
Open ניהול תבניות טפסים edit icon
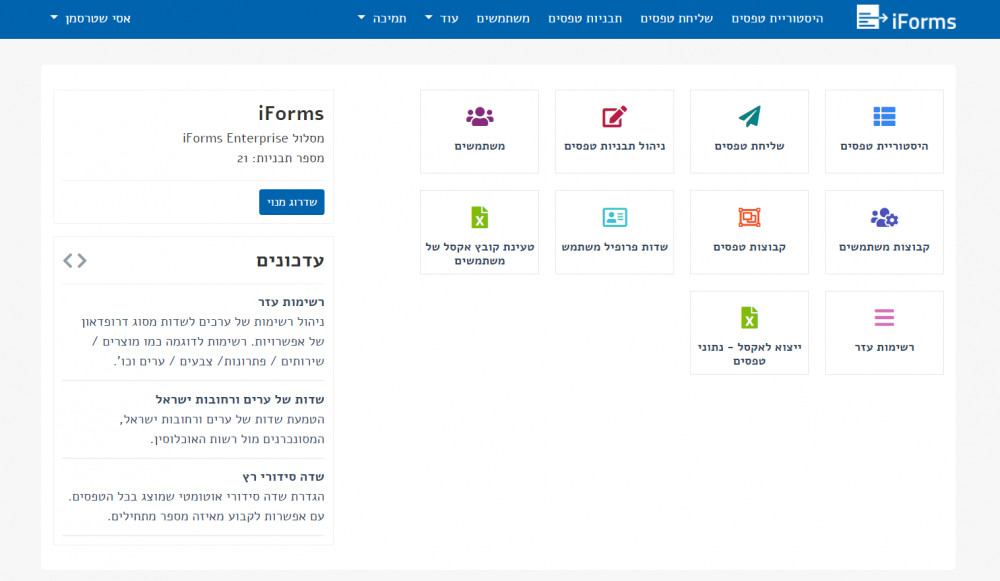coord(614,117)
